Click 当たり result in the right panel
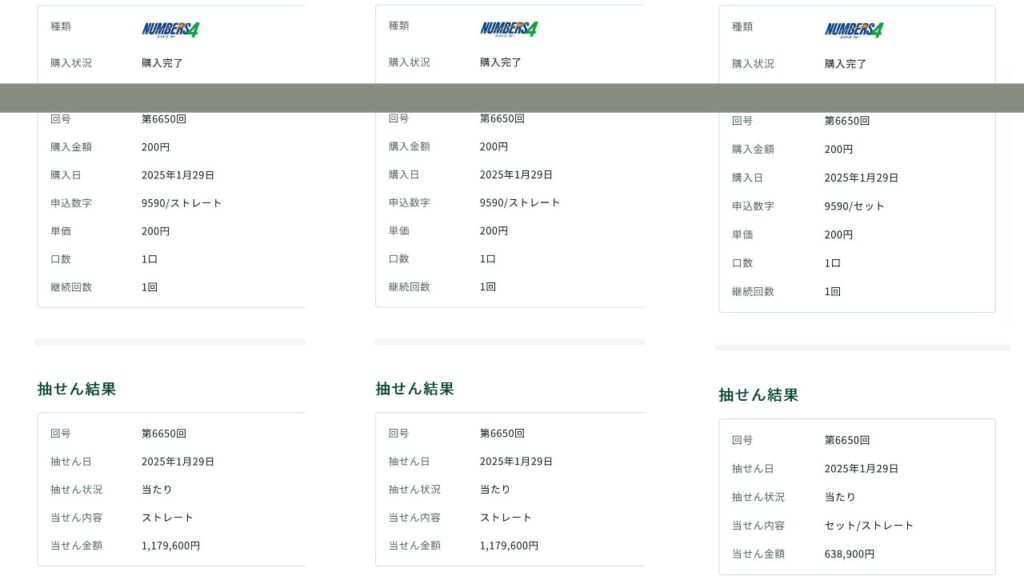 (840, 497)
